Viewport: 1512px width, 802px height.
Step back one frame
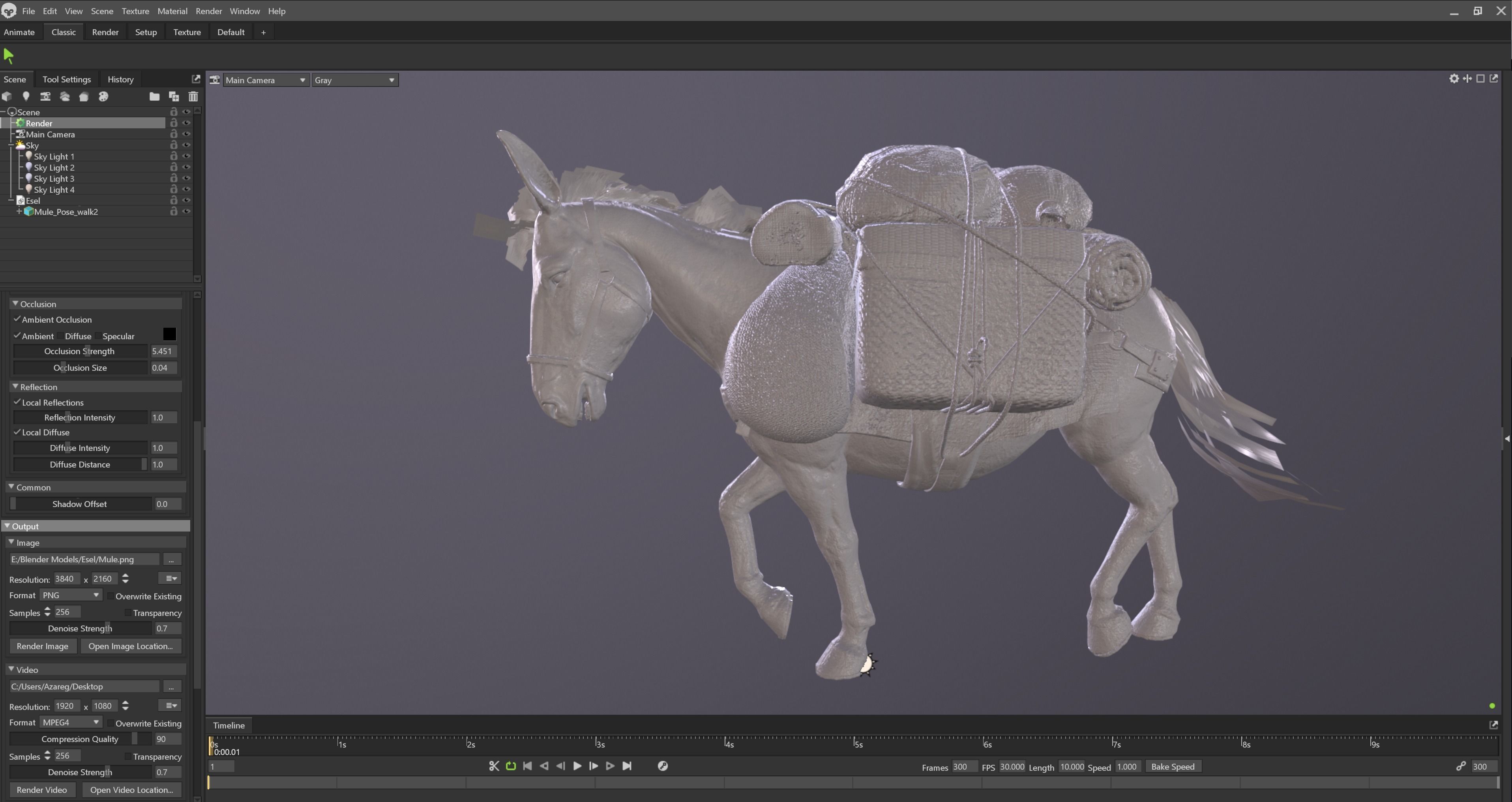pyautogui.click(x=560, y=766)
